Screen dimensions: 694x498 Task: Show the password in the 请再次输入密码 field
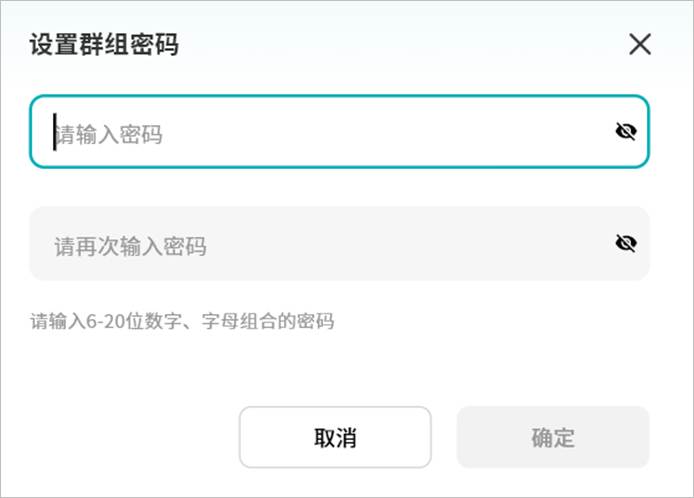pos(626,243)
